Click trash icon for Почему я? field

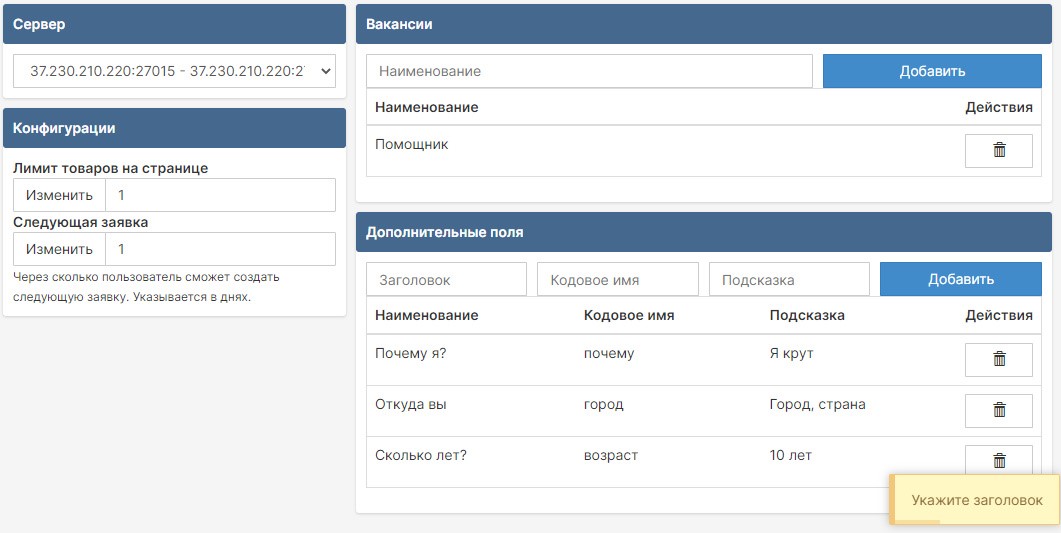pos(998,359)
